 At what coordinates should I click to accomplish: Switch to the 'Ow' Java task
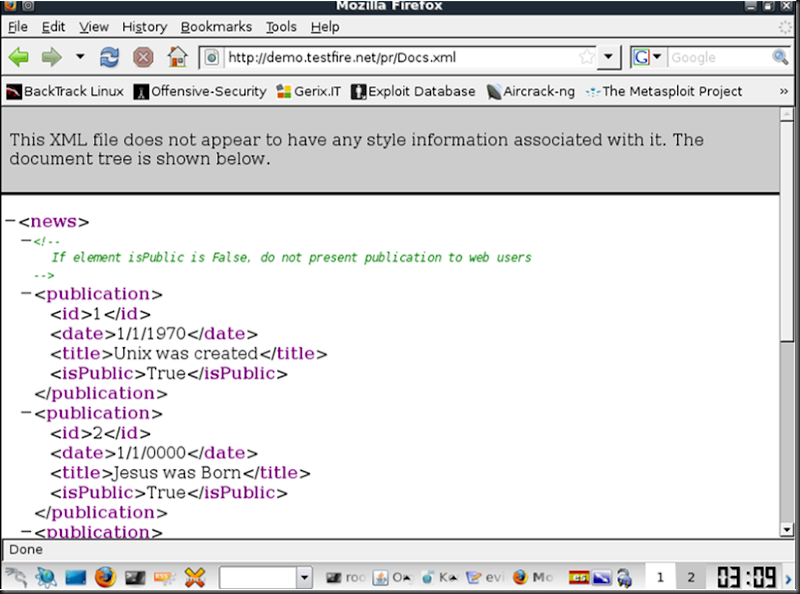coord(392,577)
